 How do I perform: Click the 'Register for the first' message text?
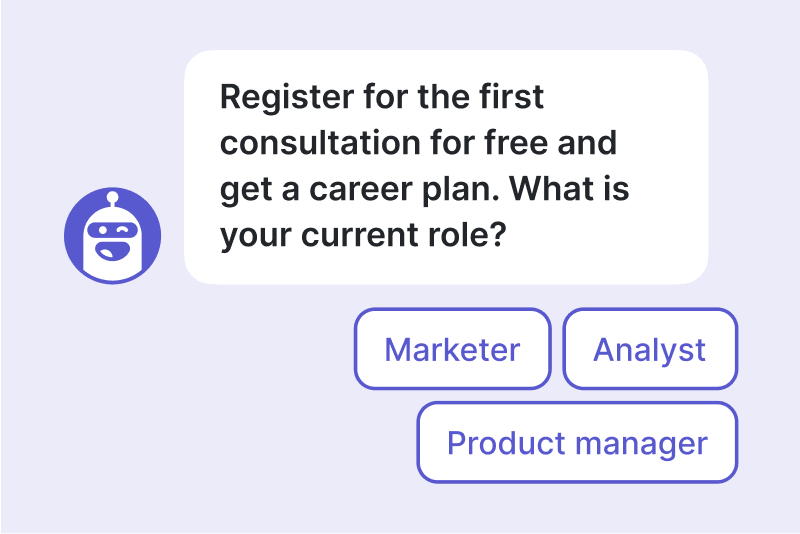pyautogui.click(x=381, y=98)
